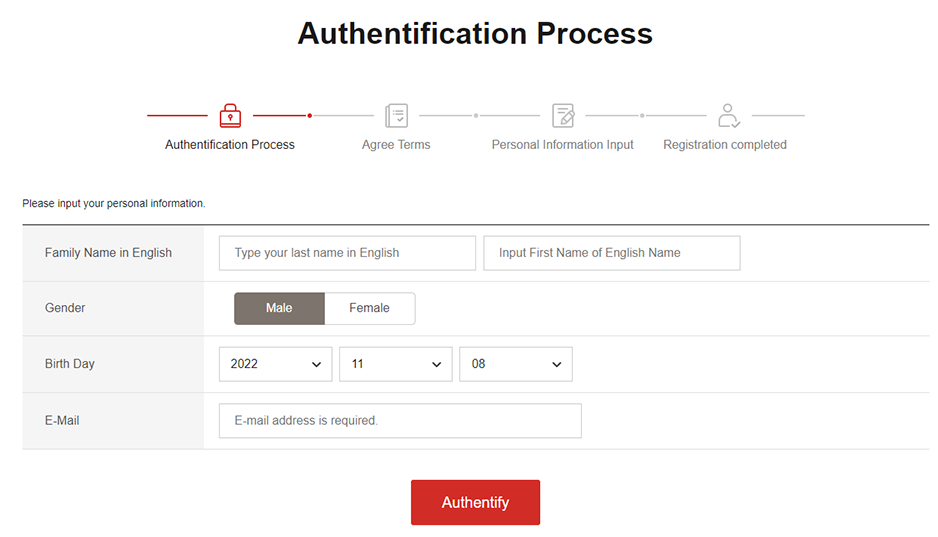
Task: Click the Authentification Process step label
Action: point(230,145)
